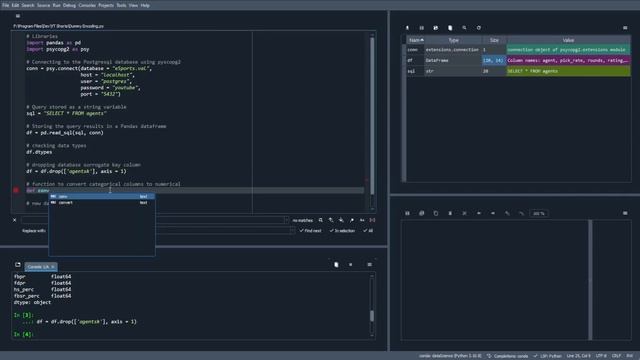Click the In selection replace button
Viewport: 640px width, 360px height.
coord(342,231)
